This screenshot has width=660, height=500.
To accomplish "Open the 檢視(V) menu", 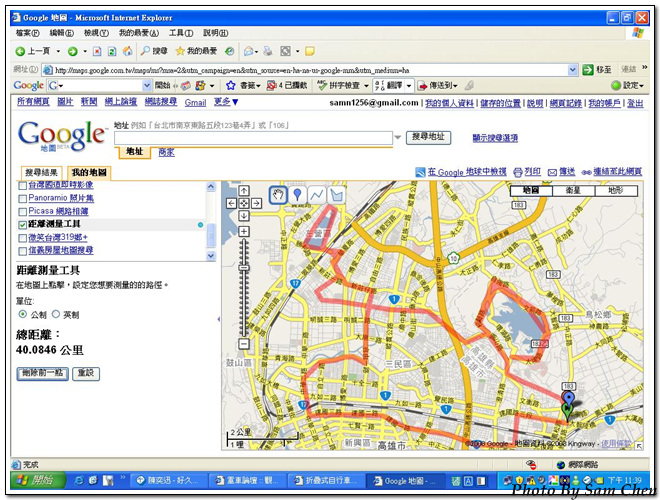I will click(96, 33).
